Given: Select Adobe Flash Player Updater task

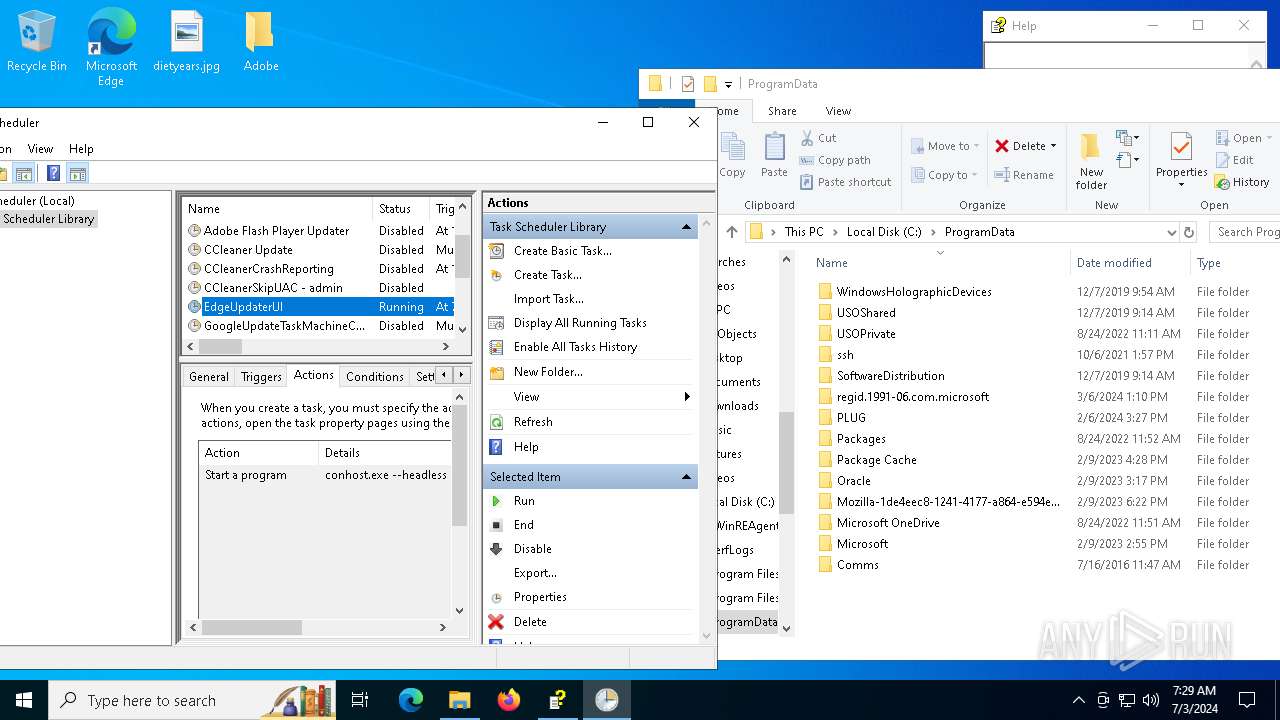Looking at the screenshot, I should 276,231.
